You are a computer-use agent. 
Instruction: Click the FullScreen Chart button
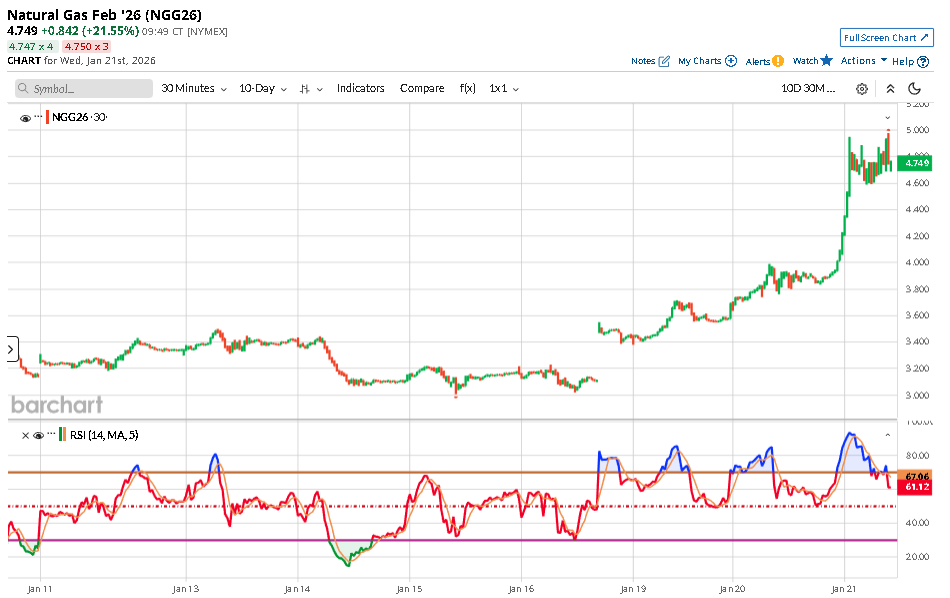click(x=886, y=38)
